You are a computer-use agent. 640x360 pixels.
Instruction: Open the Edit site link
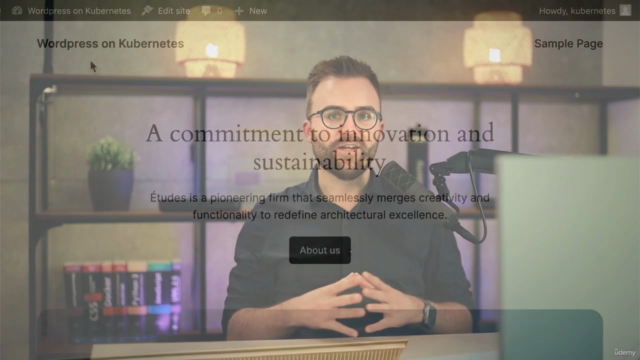tap(173, 11)
